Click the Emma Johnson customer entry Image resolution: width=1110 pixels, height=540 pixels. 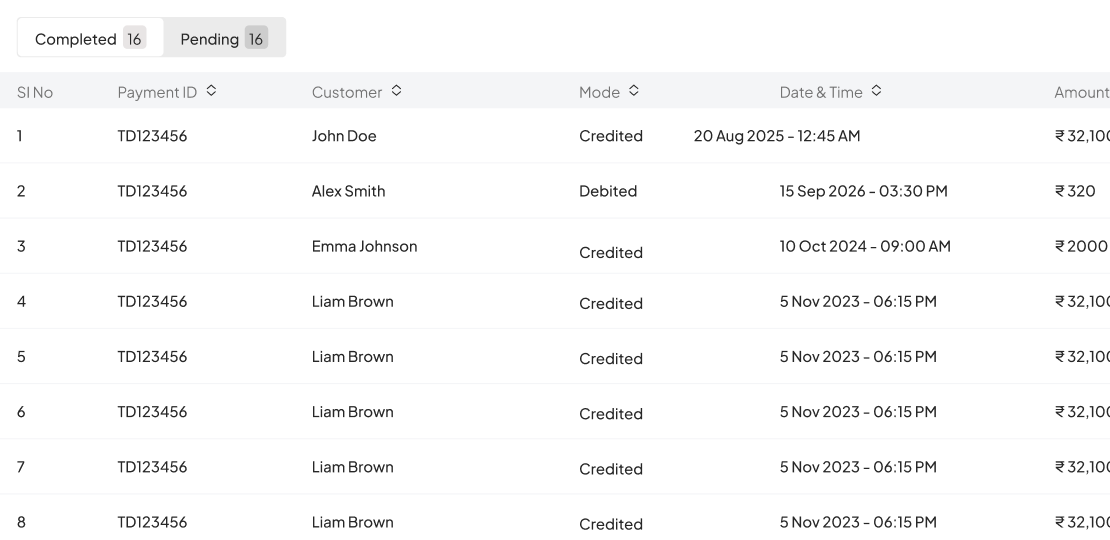364,246
